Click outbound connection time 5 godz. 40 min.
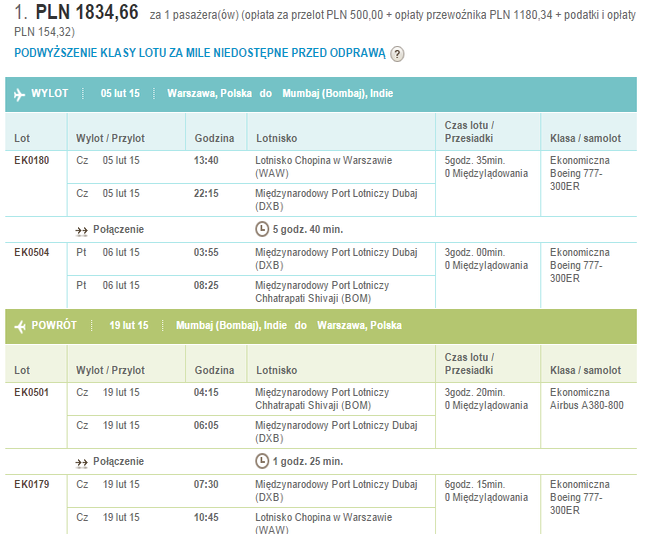Screen dimensions: 650x534 [308, 229]
